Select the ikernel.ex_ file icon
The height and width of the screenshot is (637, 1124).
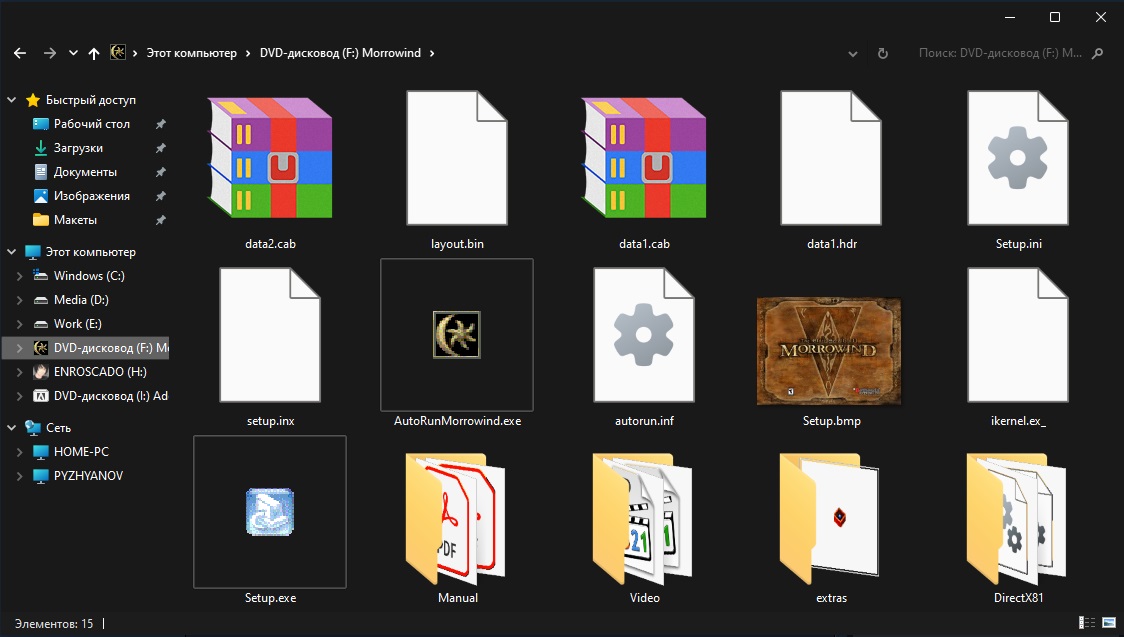(1018, 335)
